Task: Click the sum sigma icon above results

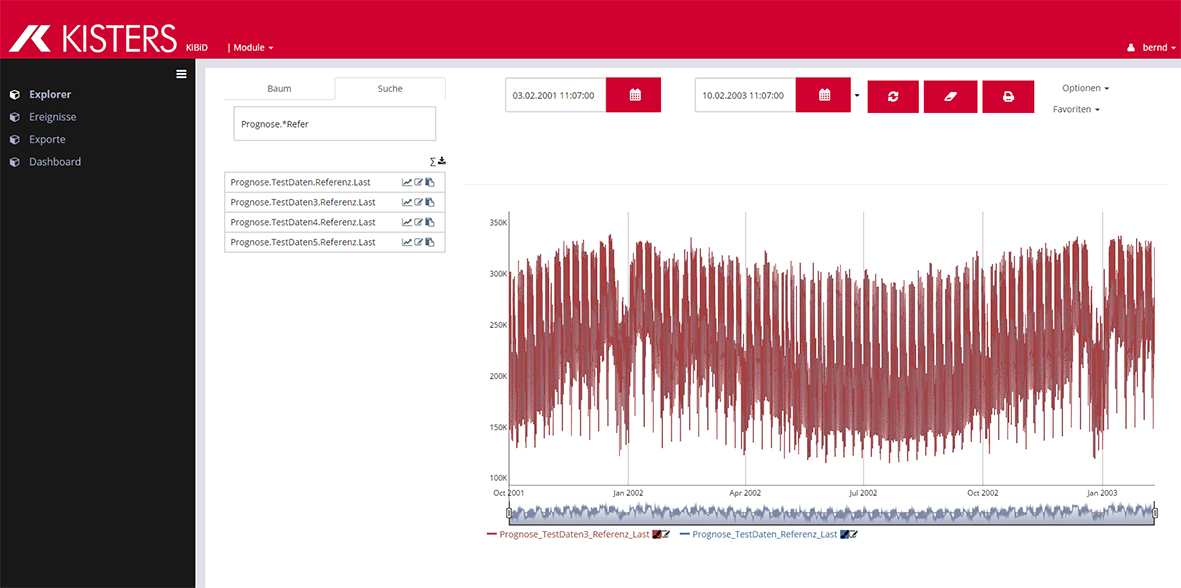Action: tap(432, 161)
